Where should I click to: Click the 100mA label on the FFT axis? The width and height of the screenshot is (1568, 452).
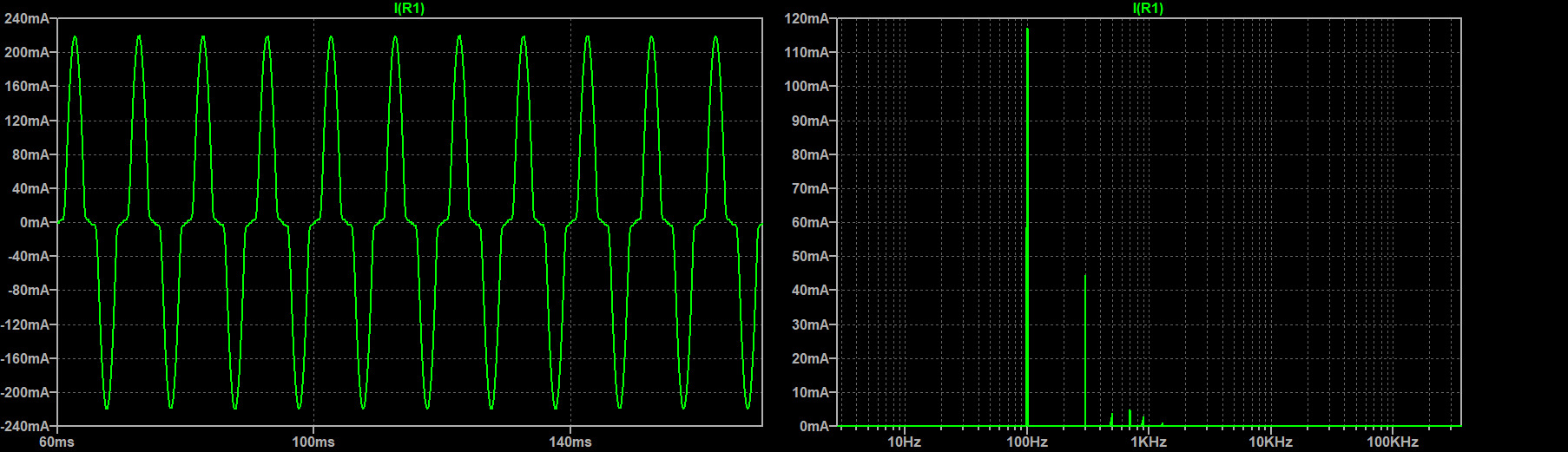[x=807, y=86]
